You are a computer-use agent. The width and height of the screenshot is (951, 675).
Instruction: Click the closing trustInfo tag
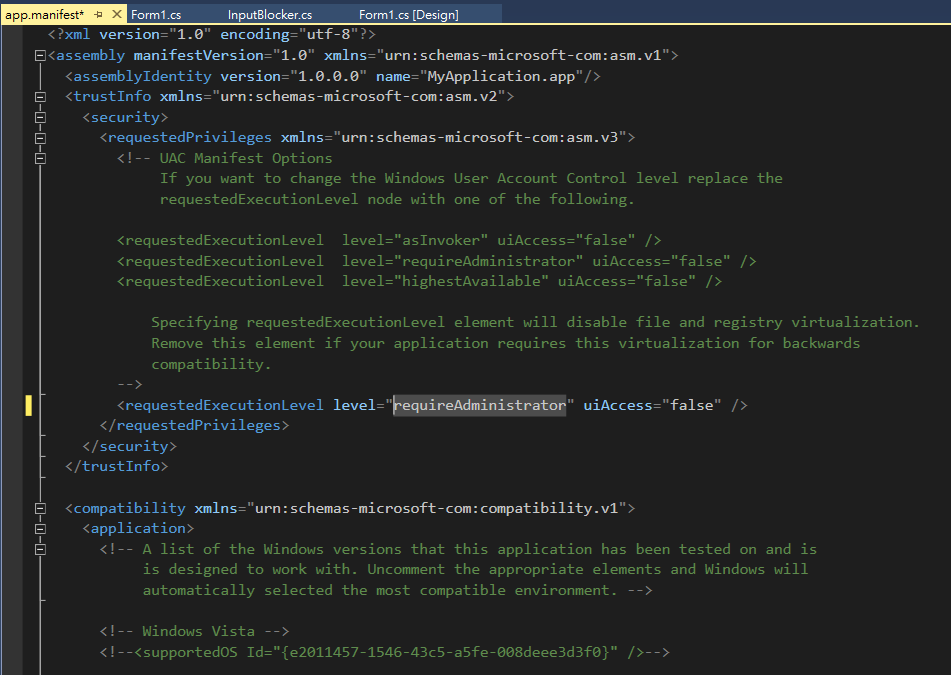(116, 466)
